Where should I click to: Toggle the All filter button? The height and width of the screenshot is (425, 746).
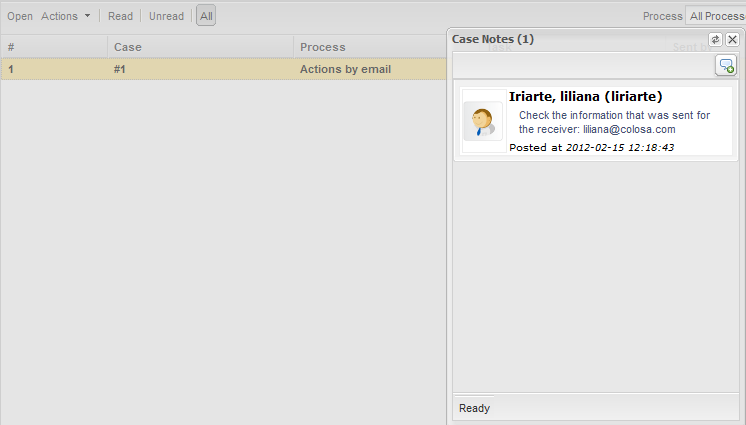[x=206, y=16]
